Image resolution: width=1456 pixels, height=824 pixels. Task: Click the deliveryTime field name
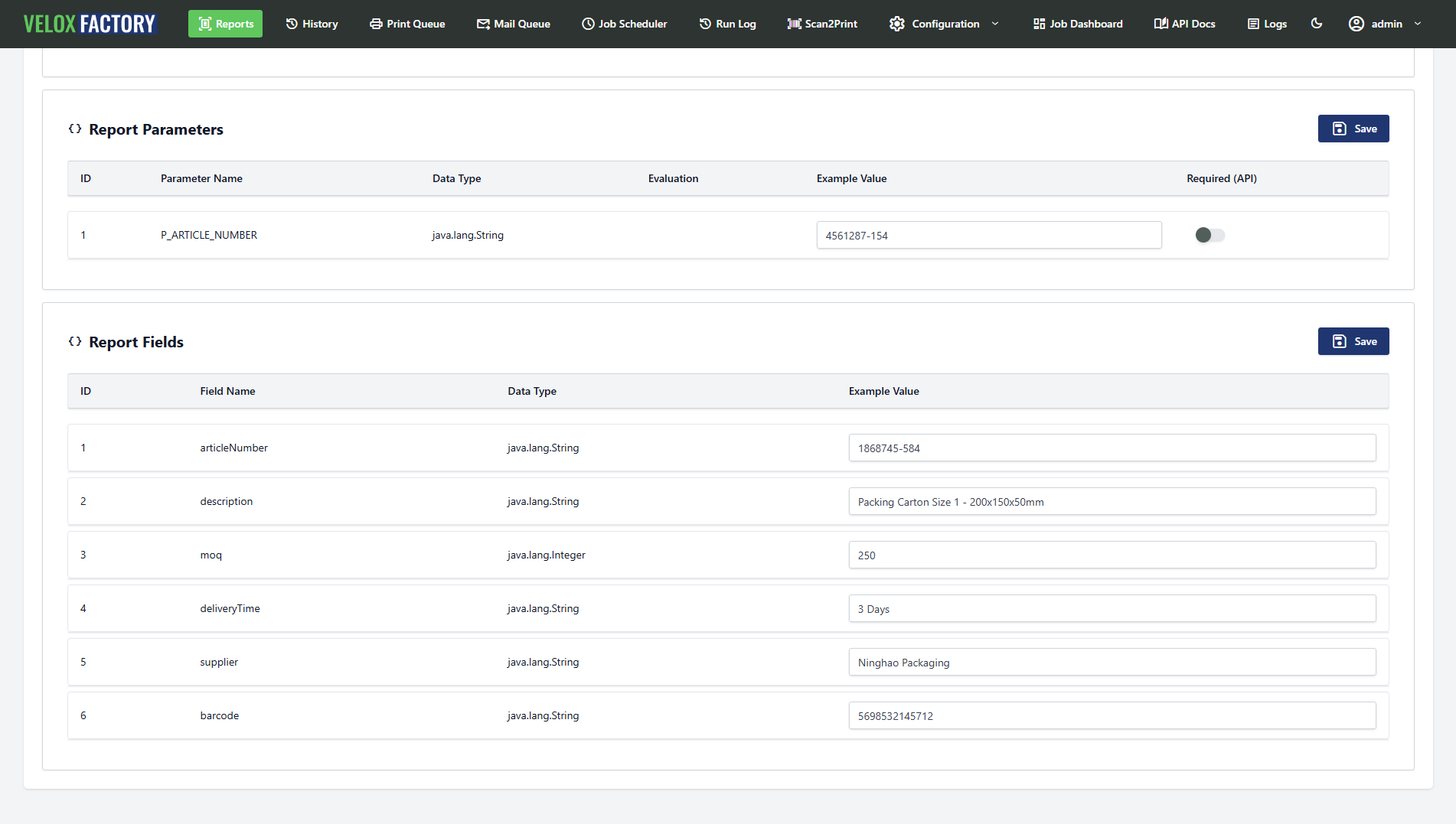(230, 608)
